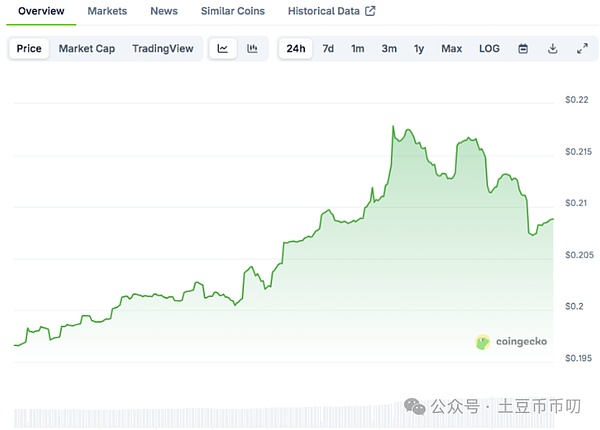Image resolution: width=600 pixels, height=430 pixels.
Task: Switch to candlestick chart icon
Action: pos(252,48)
